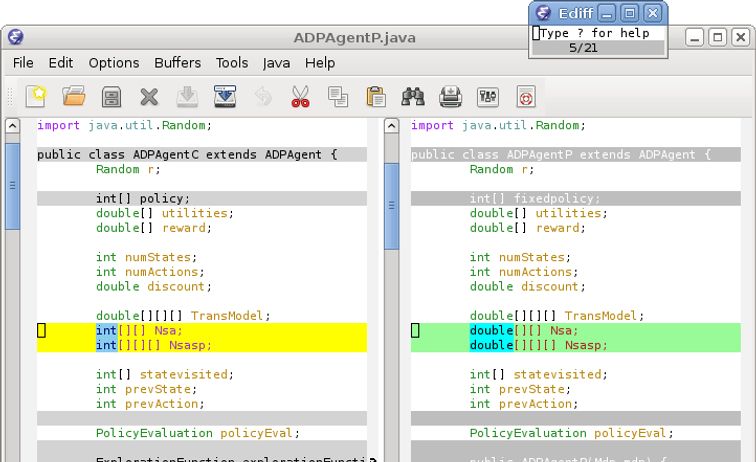Click the left pane scrollbar up arrow
Viewport: 756px width, 462px height.
[13, 126]
